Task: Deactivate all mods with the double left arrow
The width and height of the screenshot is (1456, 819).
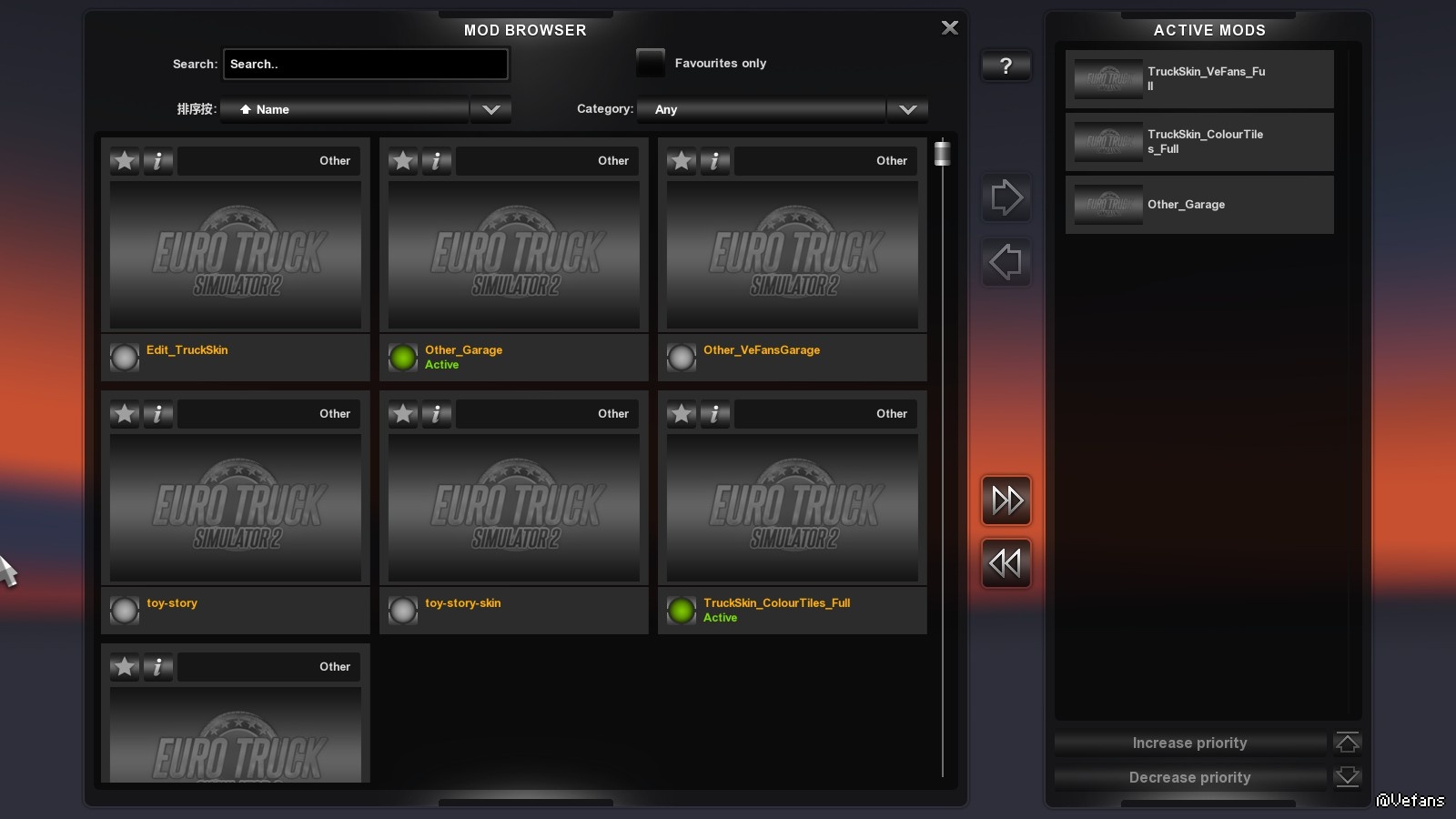Action: pos(1006,563)
